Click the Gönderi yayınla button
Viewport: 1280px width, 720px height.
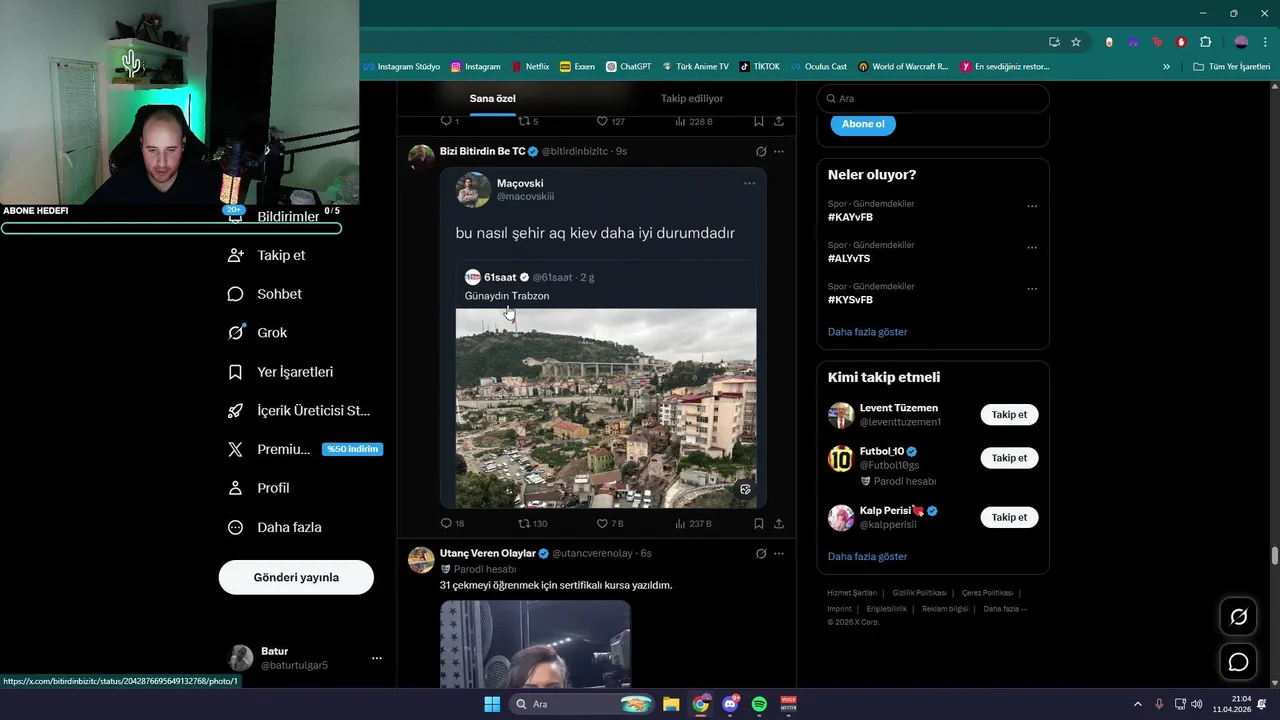296,577
